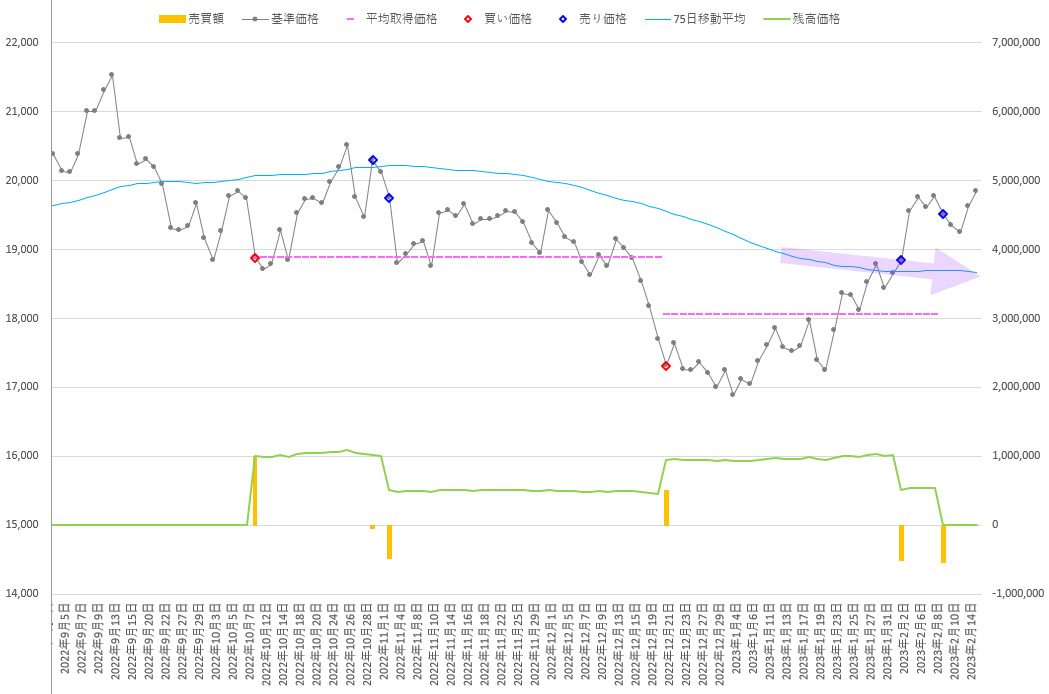This screenshot has height=694, width=1049.
Task: Click the 売買額 legend entry
Action: pos(191,19)
